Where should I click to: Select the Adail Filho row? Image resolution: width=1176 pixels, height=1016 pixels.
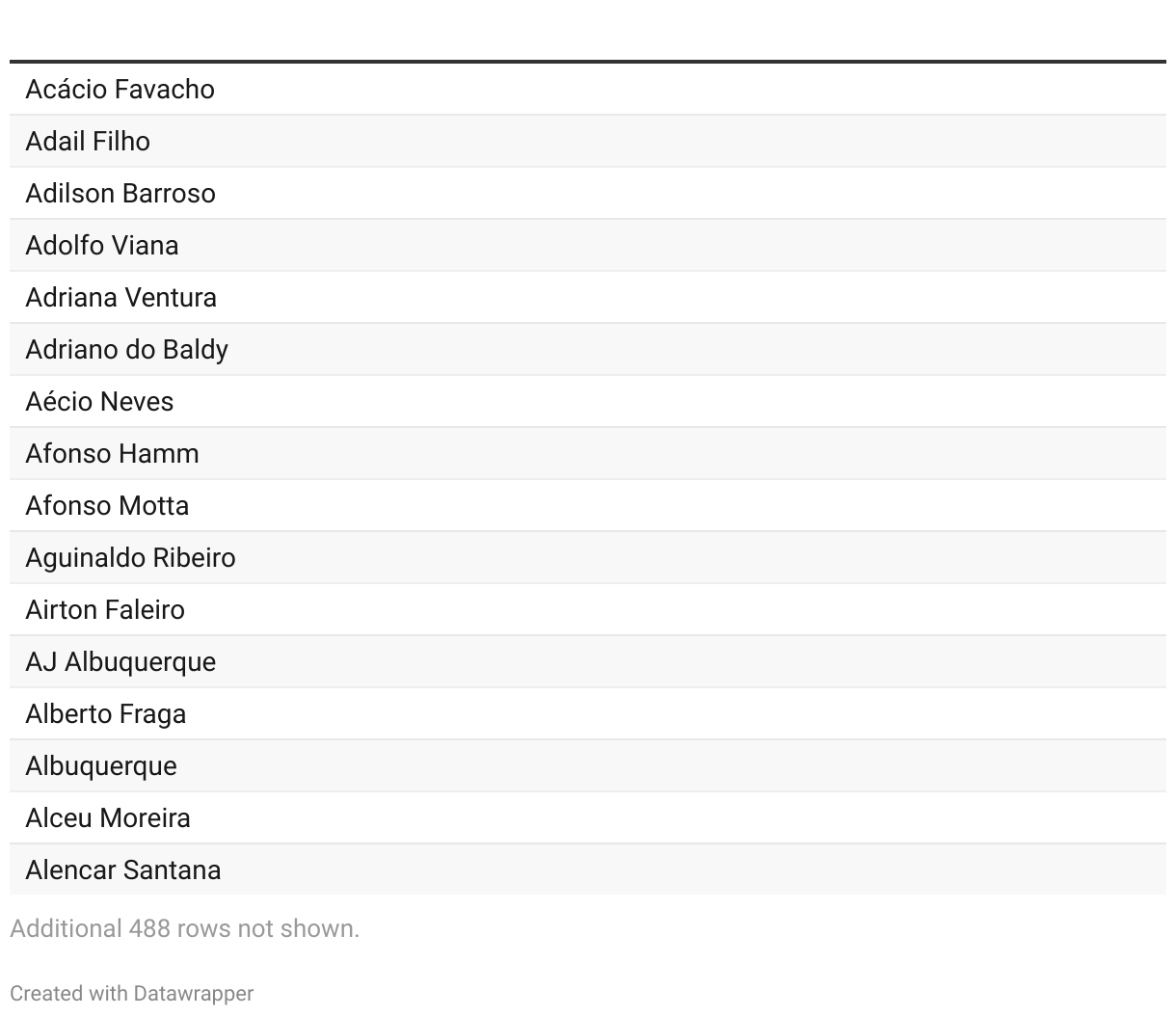coord(88,142)
